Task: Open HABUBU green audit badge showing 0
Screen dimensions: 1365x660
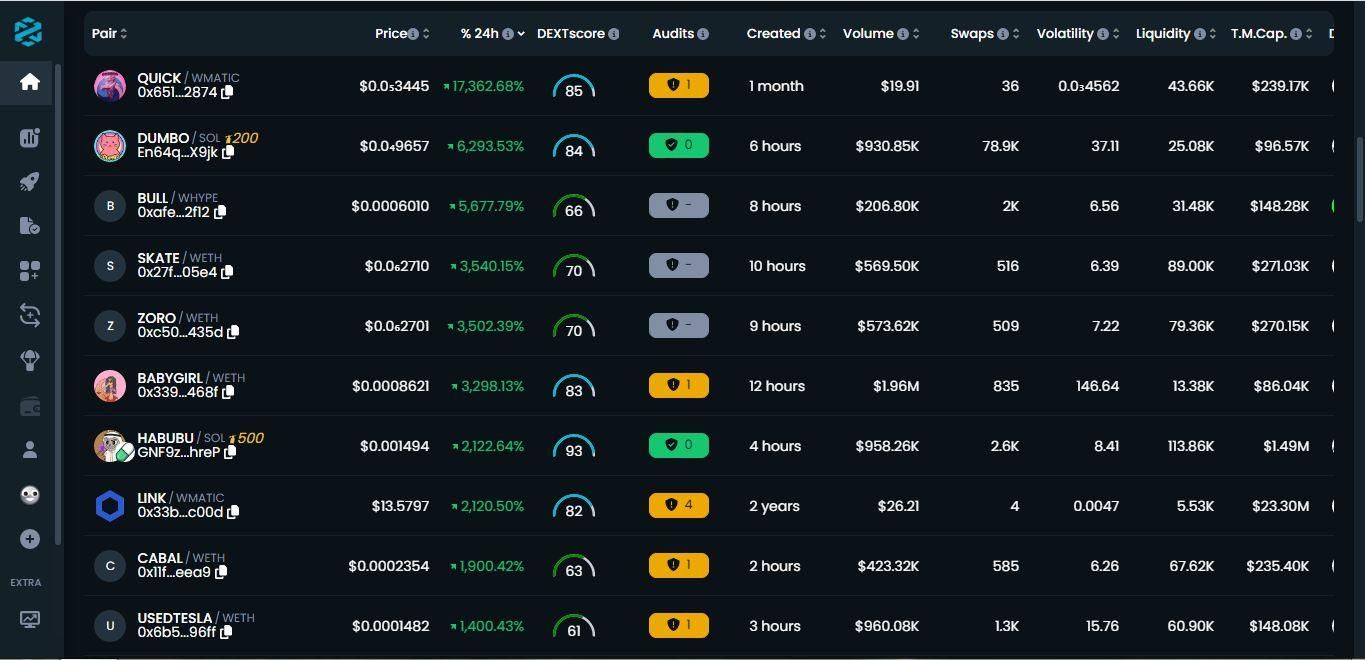Action: tap(679, 445)
